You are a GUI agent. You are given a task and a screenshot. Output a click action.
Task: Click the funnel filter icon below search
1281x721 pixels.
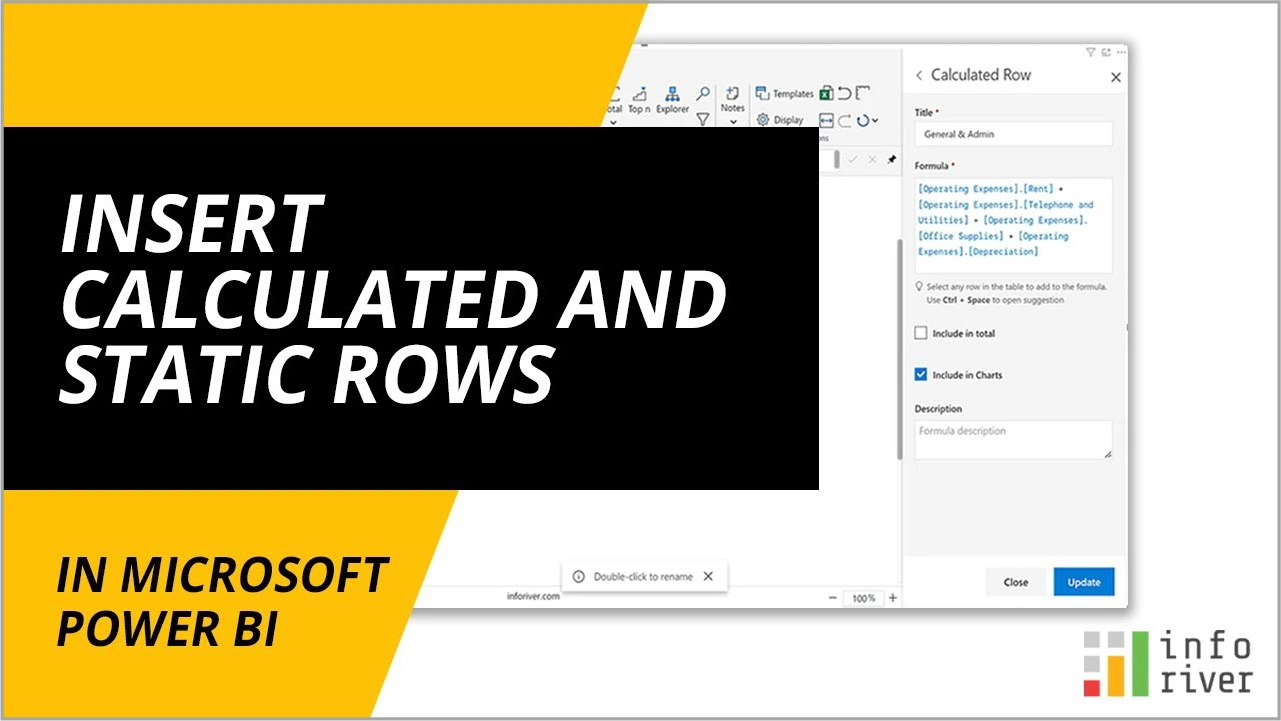tap(703, 119)
